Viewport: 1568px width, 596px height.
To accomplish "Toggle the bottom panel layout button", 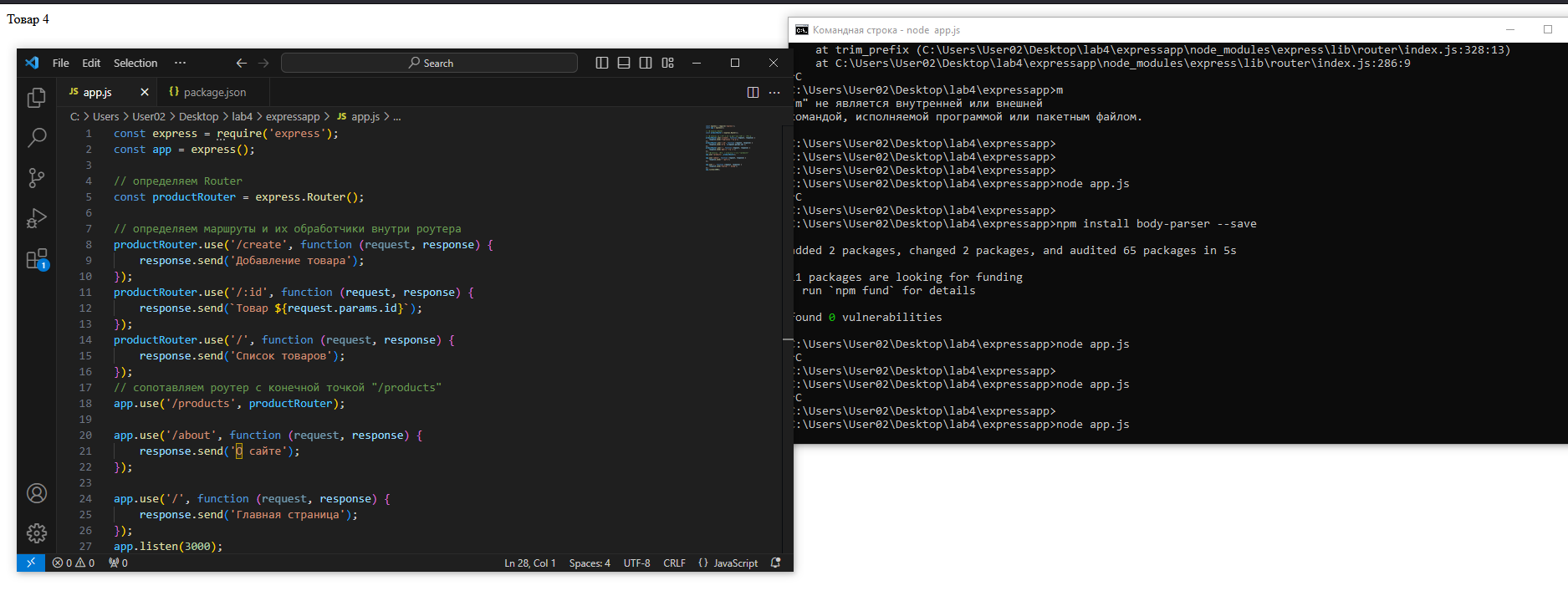I will pyautogui.click(x=624, y=63).
